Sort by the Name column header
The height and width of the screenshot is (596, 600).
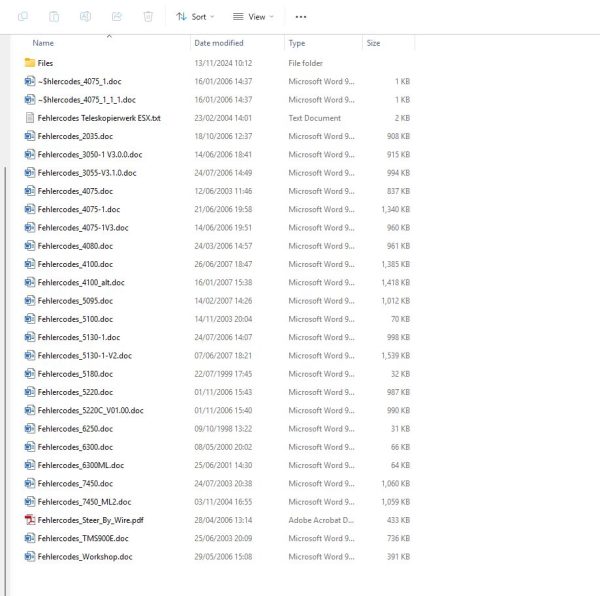tap(43, 43)
